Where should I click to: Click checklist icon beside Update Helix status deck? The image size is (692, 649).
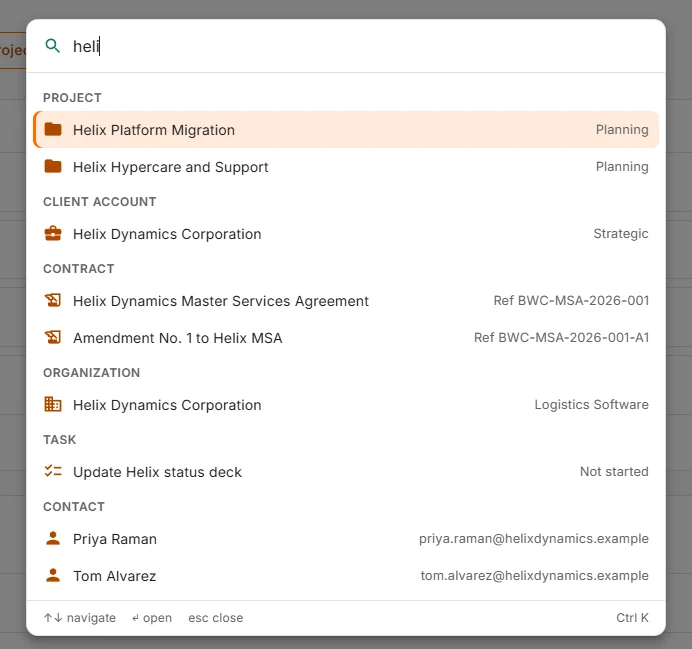tap(53, 471)
